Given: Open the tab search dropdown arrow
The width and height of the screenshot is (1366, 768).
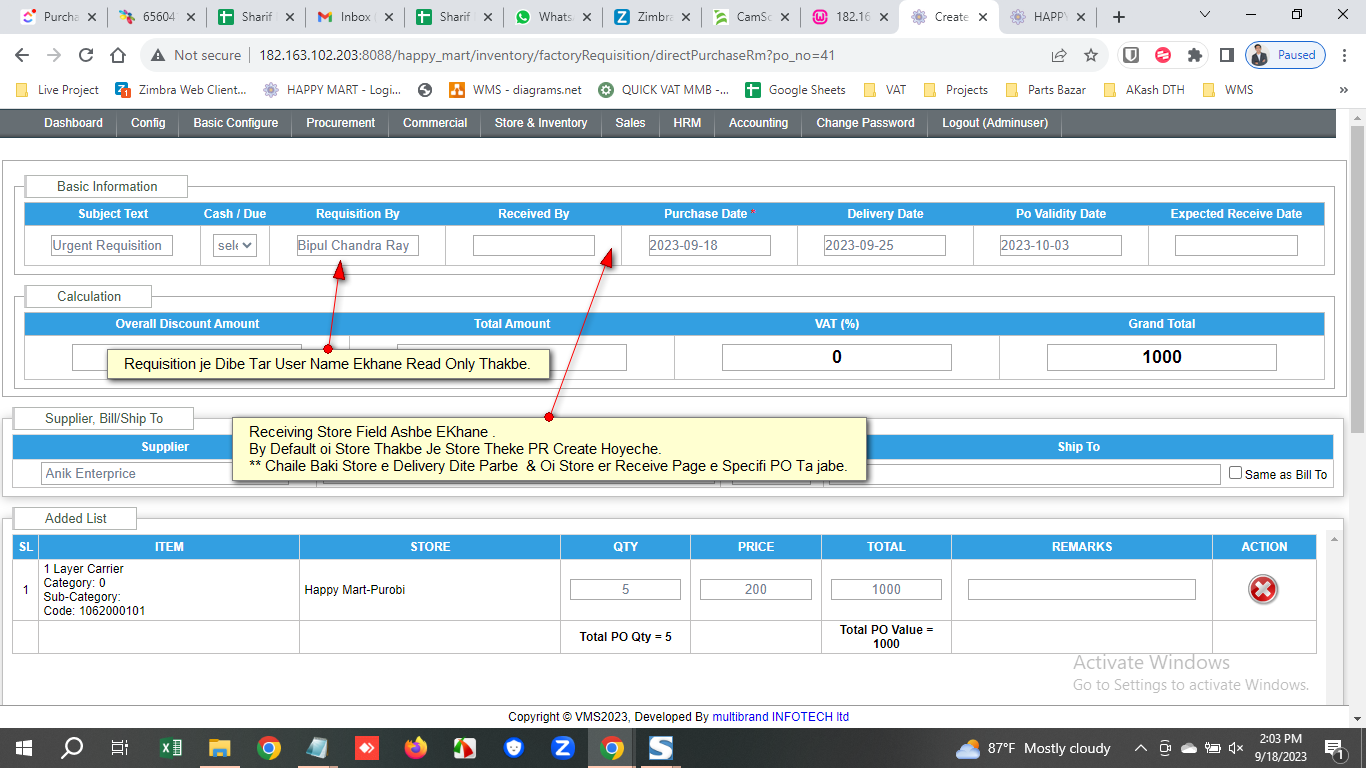Looking at the screenshot, I should pyautogui.click(x=1205, y=15).
